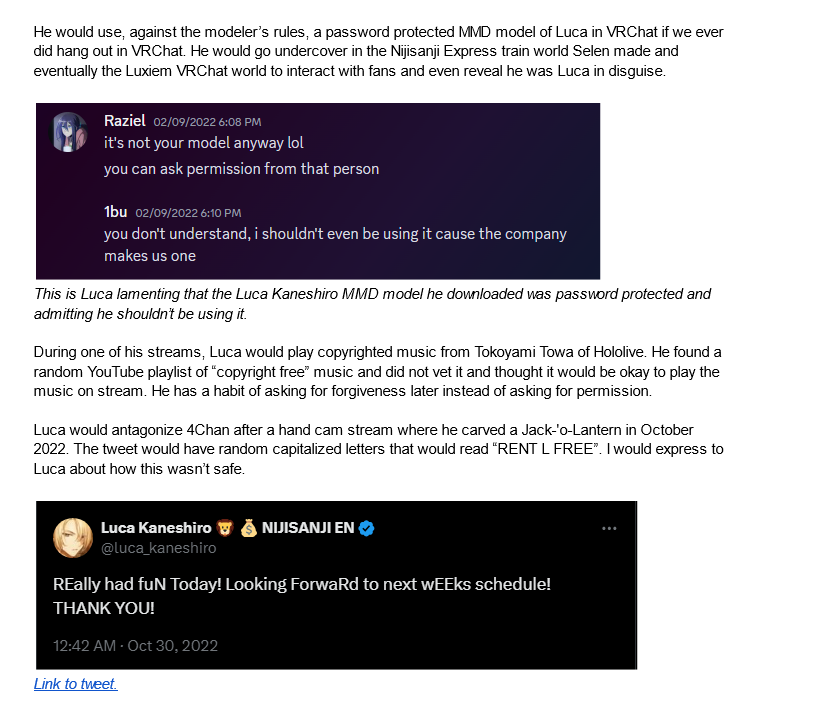
Task: Open the "Link to tweet." hyperlink
Action: pyautogui.click(x=76, y=684)
